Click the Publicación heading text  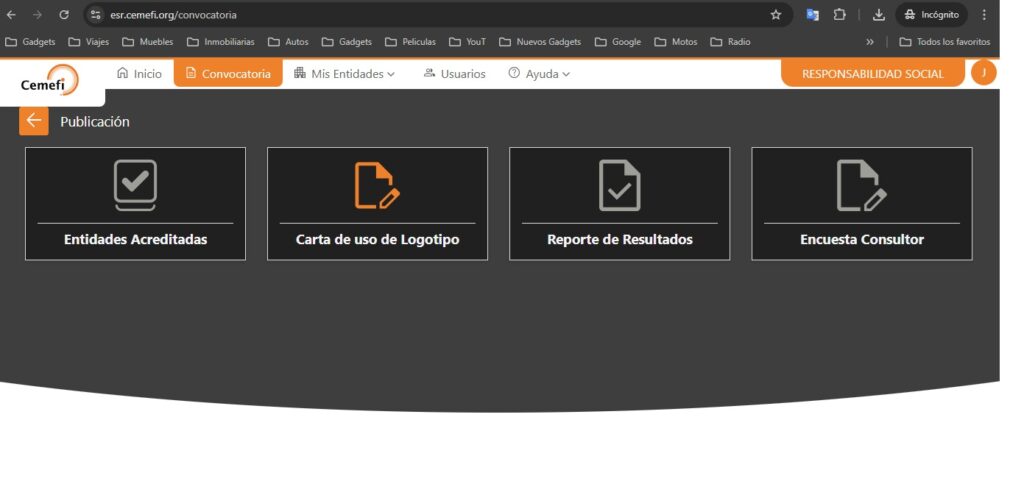tap(95, 121)
